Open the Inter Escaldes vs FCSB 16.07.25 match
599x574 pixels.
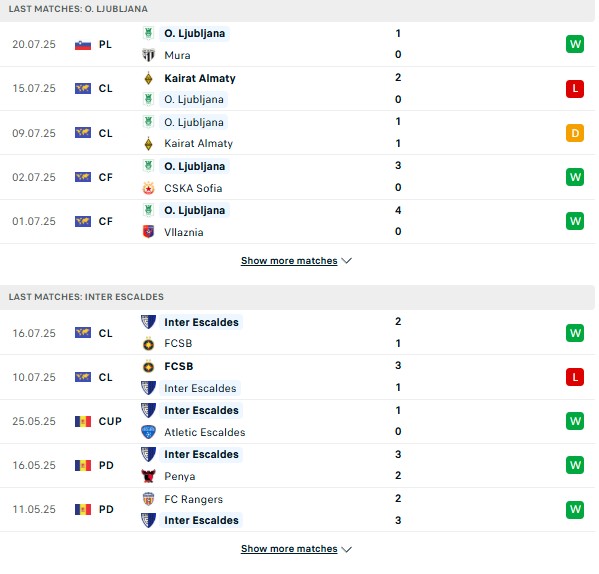point(297,333)
